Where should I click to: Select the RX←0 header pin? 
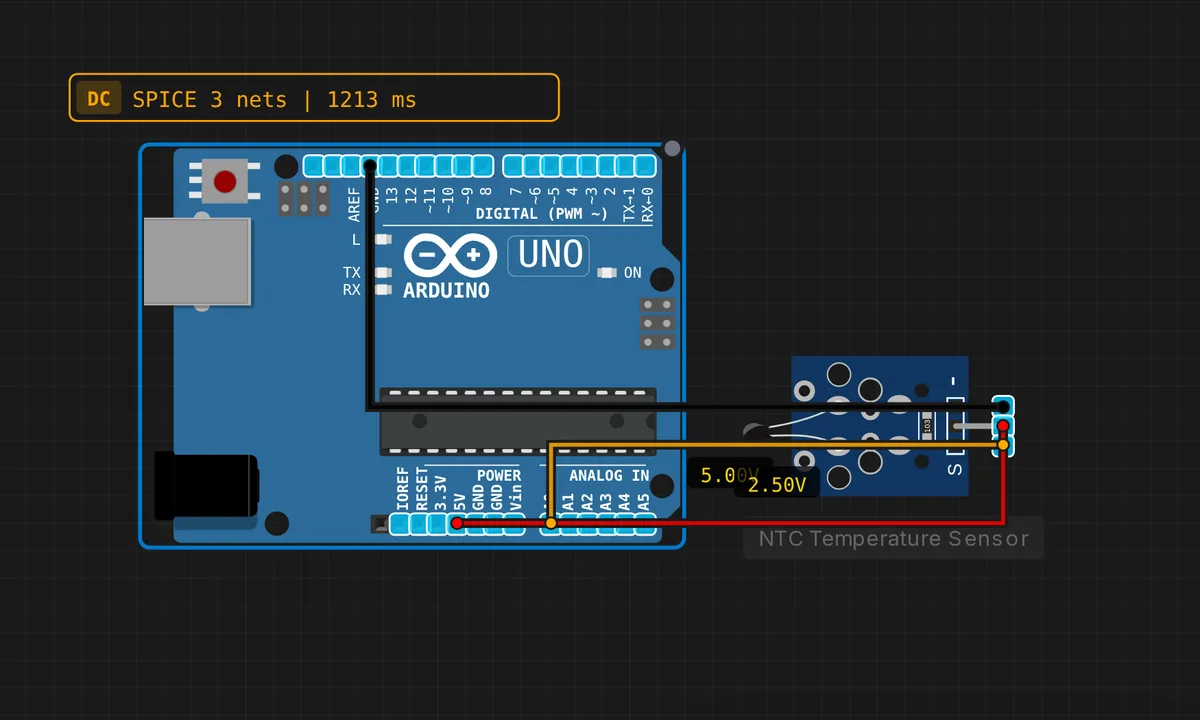point(646,166)
